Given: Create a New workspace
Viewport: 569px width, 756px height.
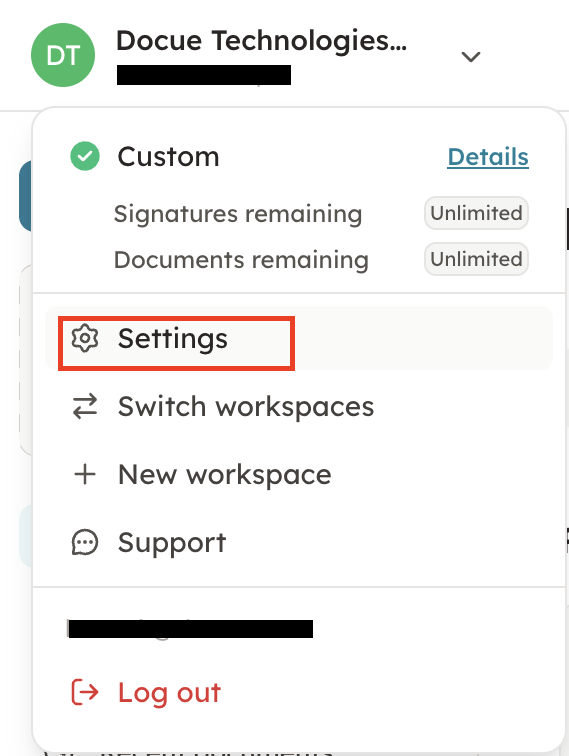Looking at the screenshot, I should (x=299, y=474).
